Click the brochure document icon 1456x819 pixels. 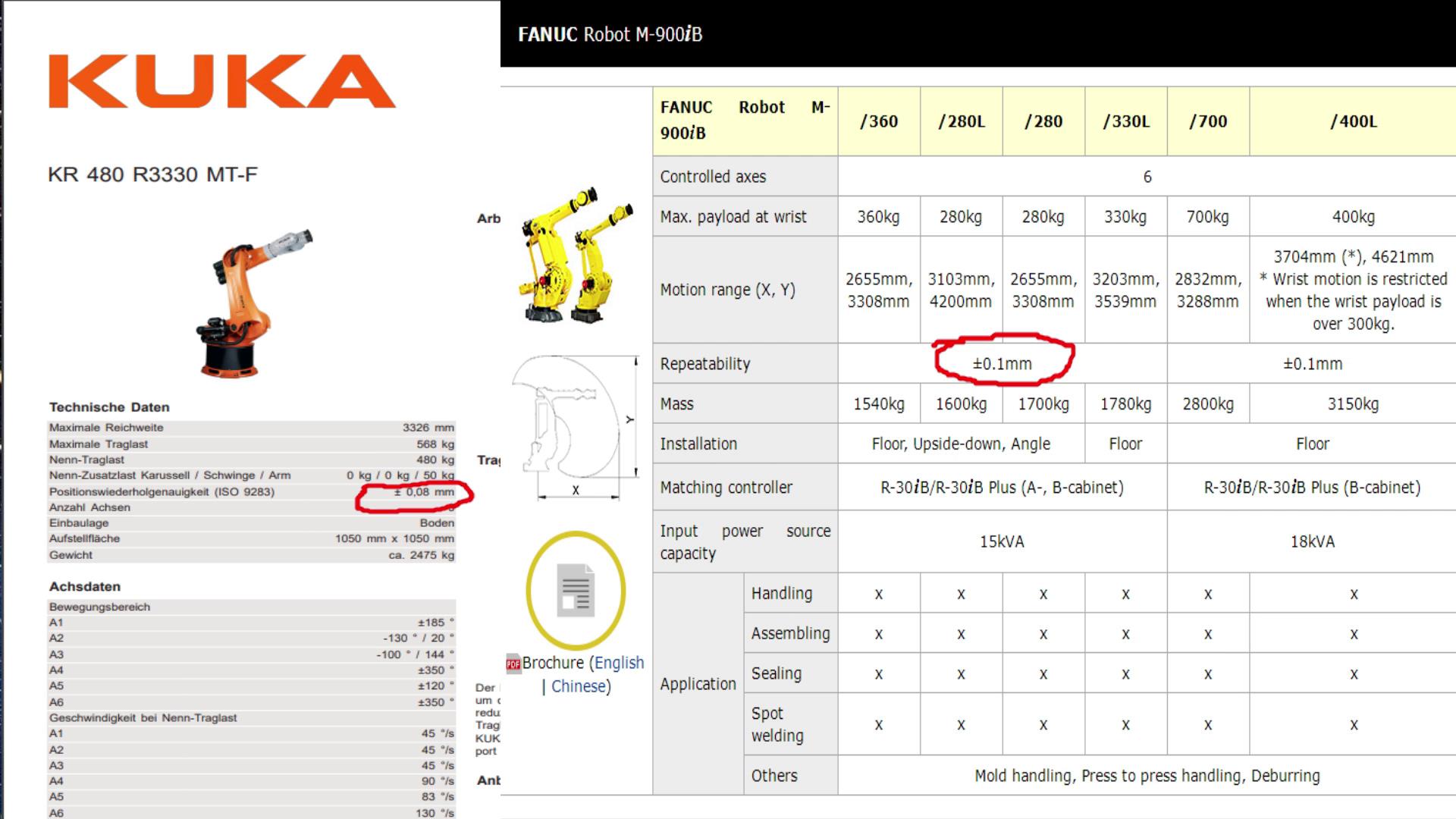(576, 590)
